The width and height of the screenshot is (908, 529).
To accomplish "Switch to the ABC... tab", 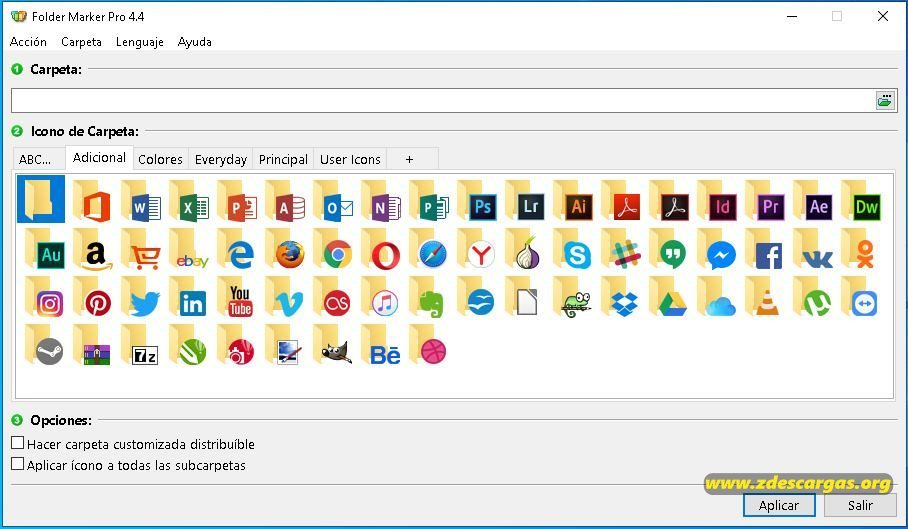I will click(x=38, y=159).
